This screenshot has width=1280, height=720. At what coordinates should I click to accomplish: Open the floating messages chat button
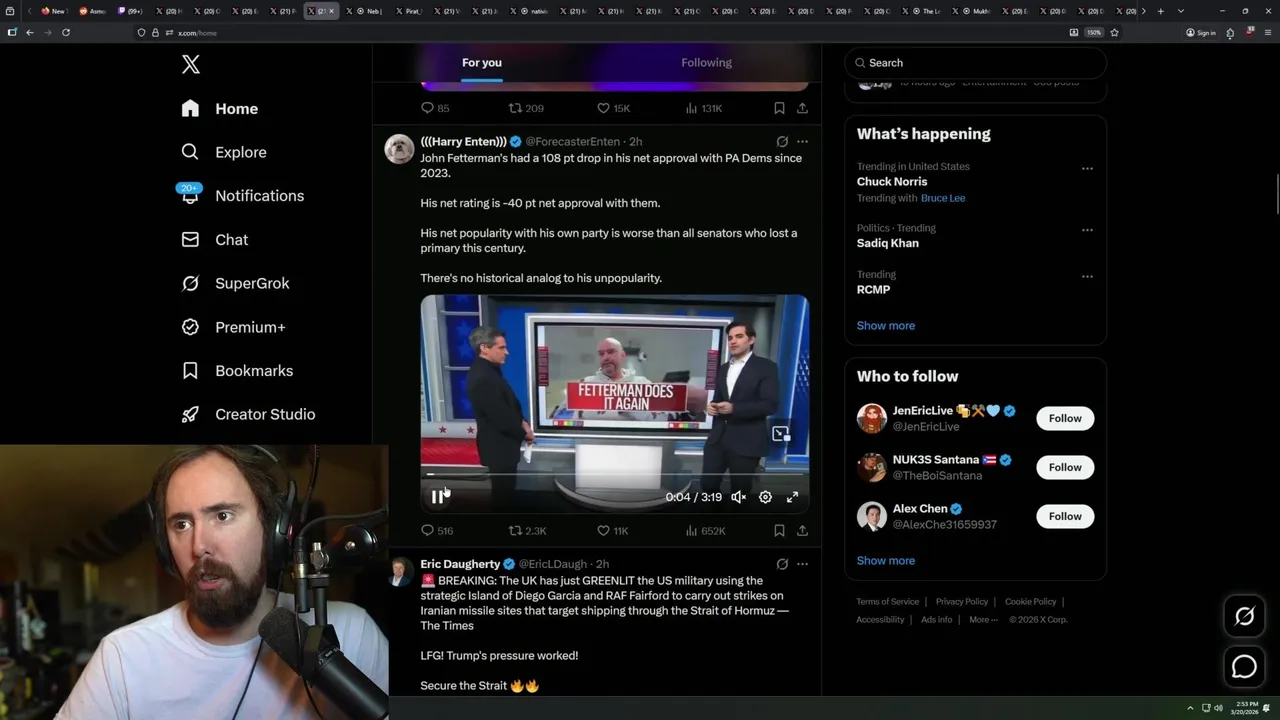pos(1244,666)
